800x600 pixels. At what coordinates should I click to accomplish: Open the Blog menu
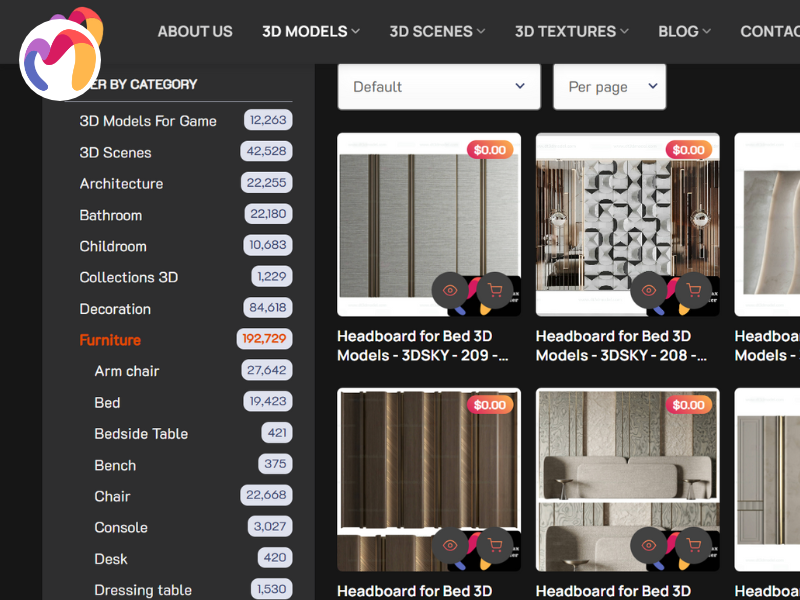(684, 31)
